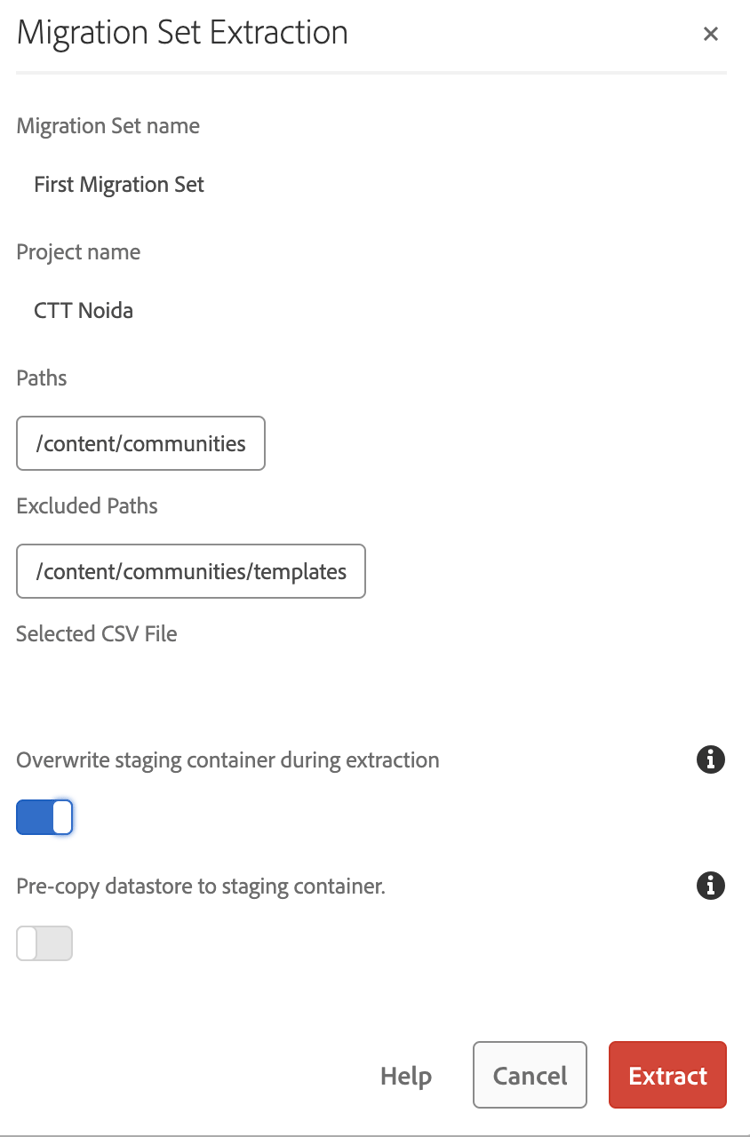
Task: Click Pre-copy datastore to staging container text
Action: click(201, 886)
